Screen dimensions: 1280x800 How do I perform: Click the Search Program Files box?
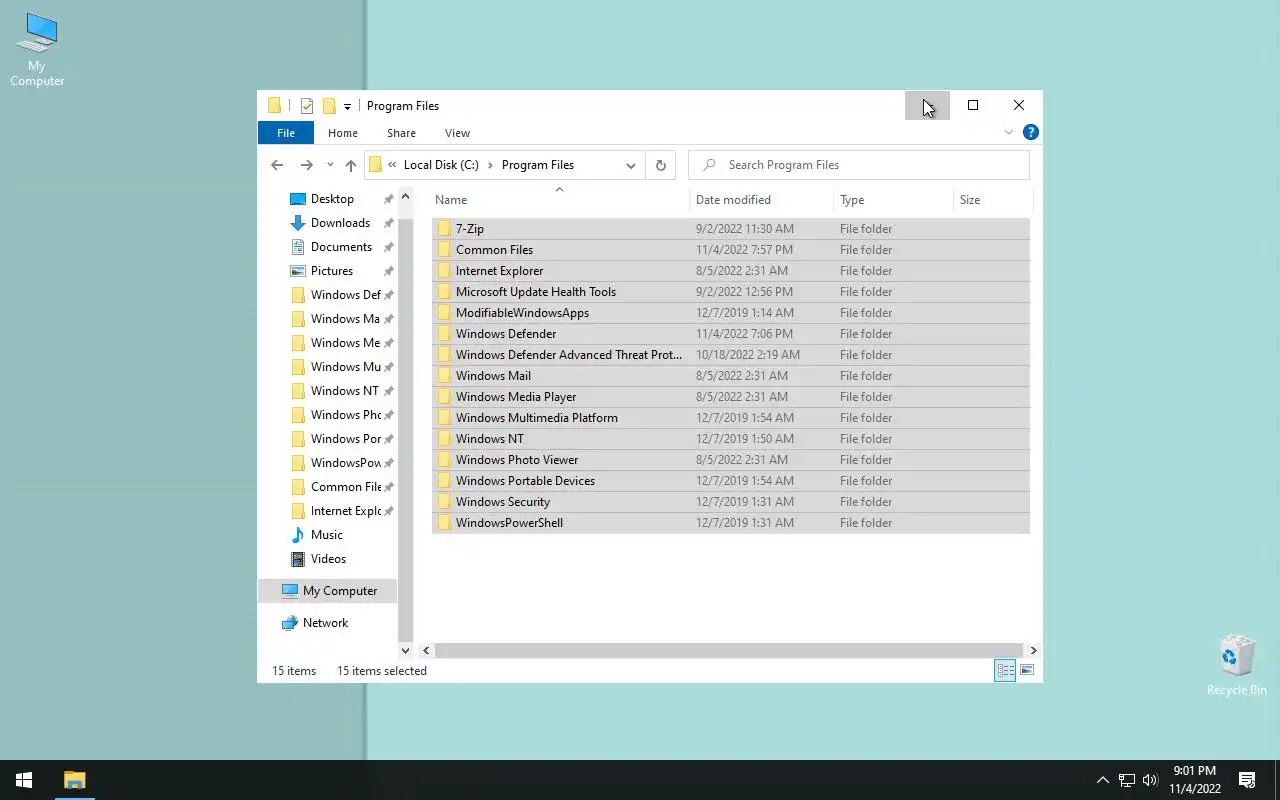pyautogui.click(x=859, y=165)
